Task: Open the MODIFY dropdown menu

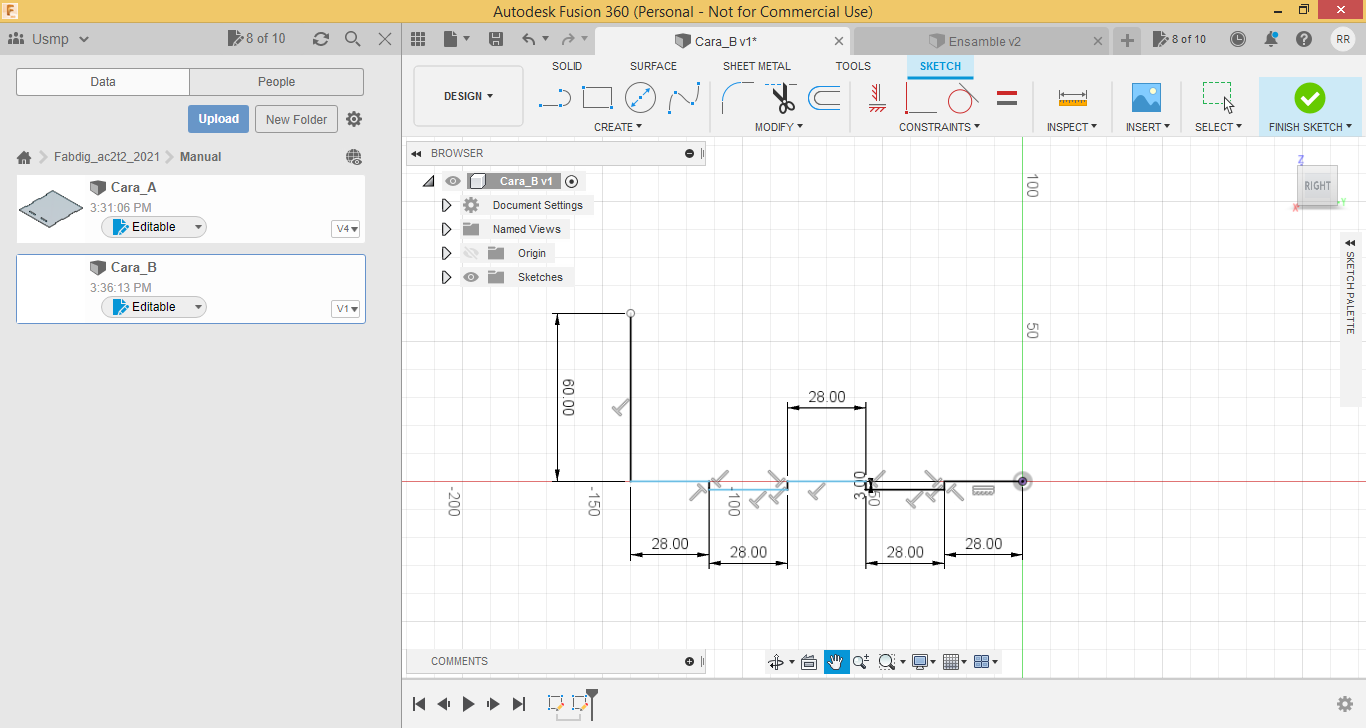Action: tap(779, 127)
